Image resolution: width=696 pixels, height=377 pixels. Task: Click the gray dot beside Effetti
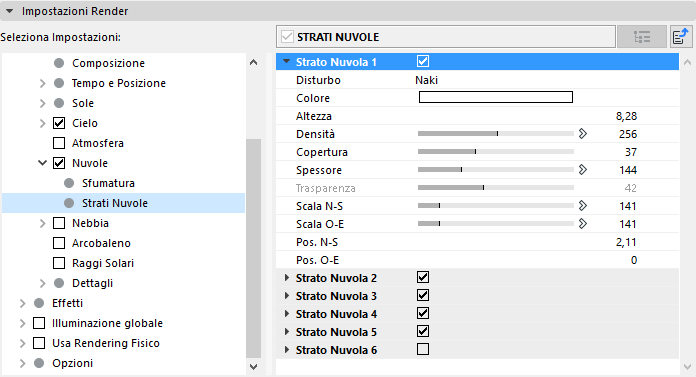[39, 303]
